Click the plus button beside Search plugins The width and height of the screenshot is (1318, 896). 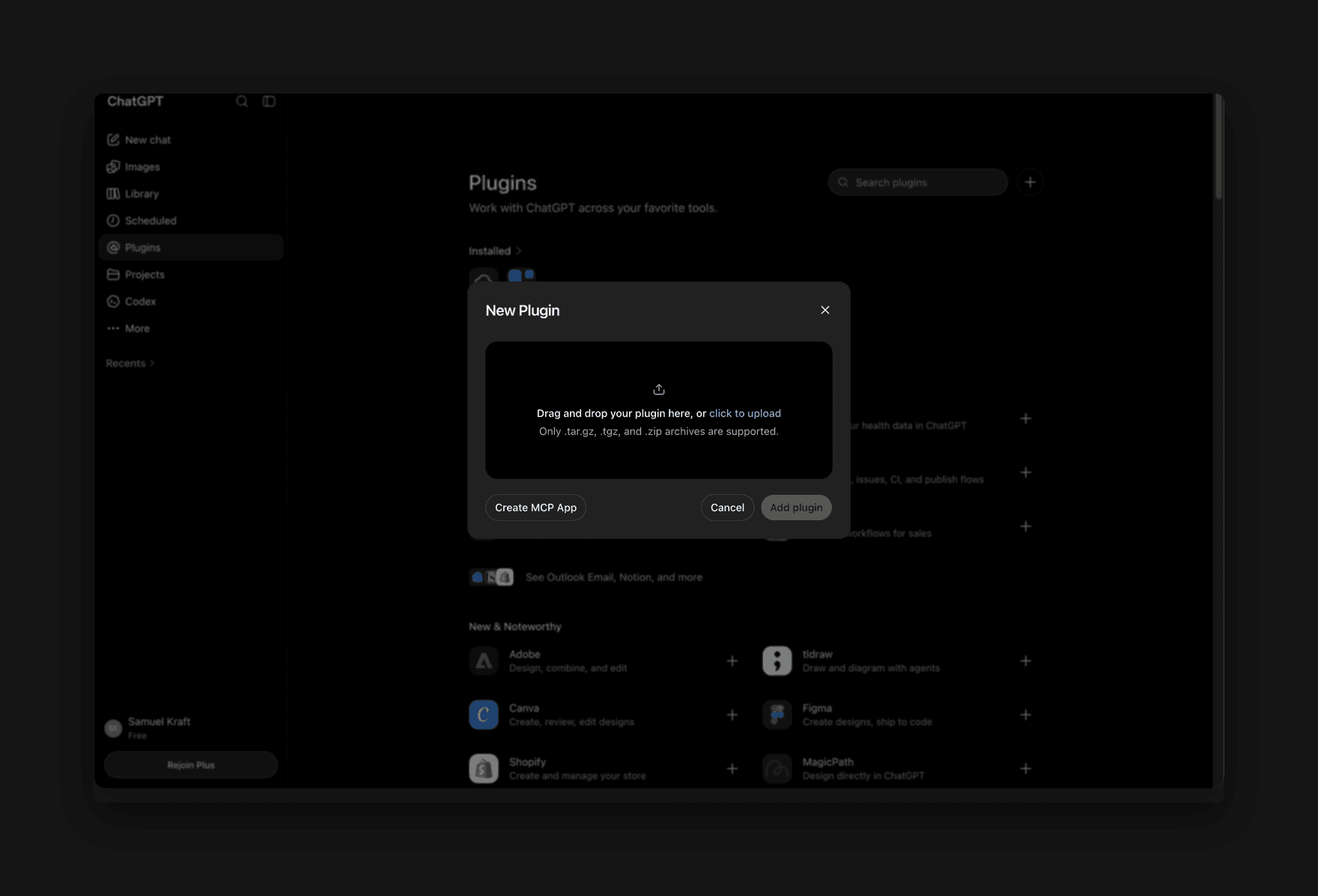click(1030, 182)
